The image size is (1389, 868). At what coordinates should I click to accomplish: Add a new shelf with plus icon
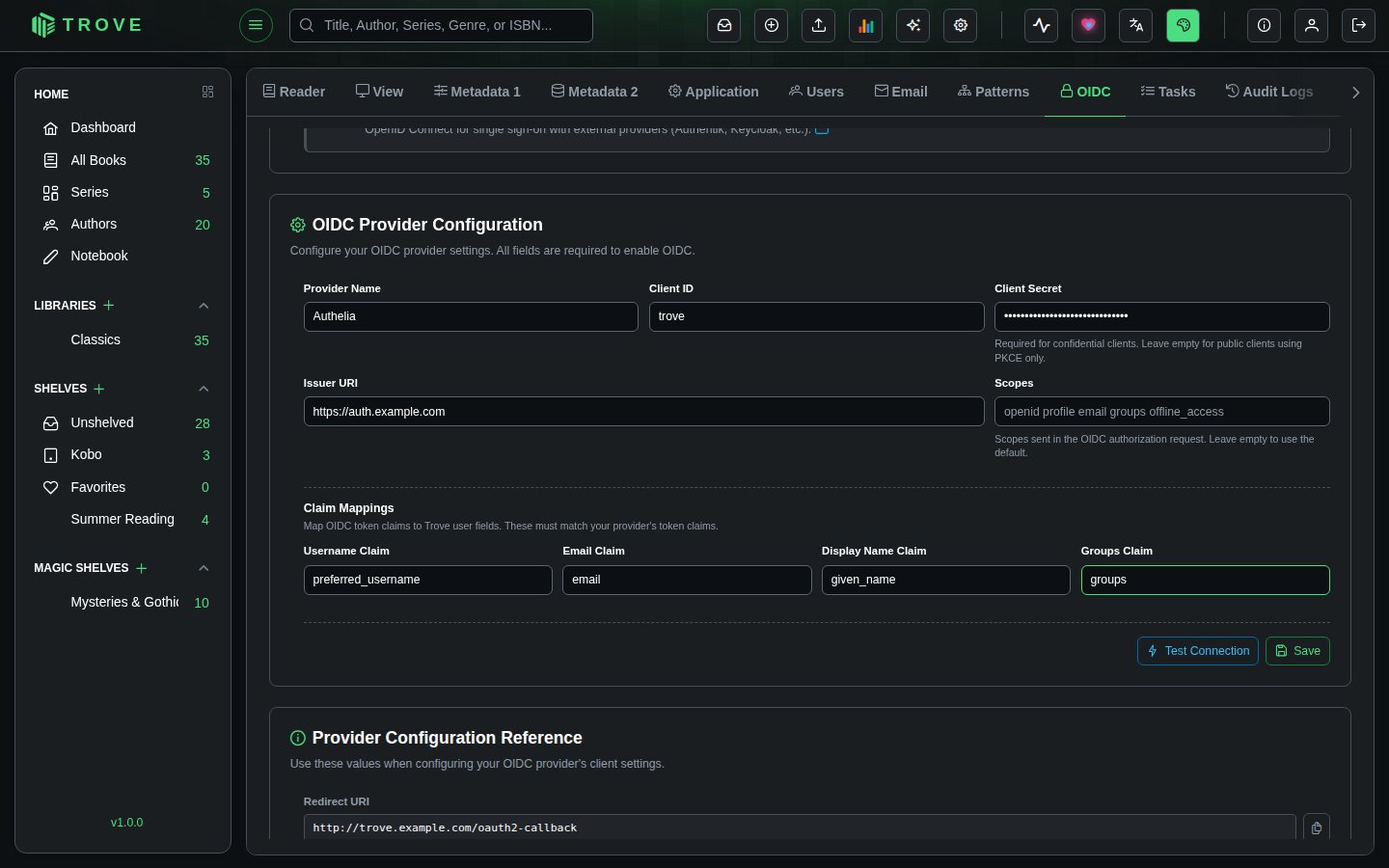point(99,389)
